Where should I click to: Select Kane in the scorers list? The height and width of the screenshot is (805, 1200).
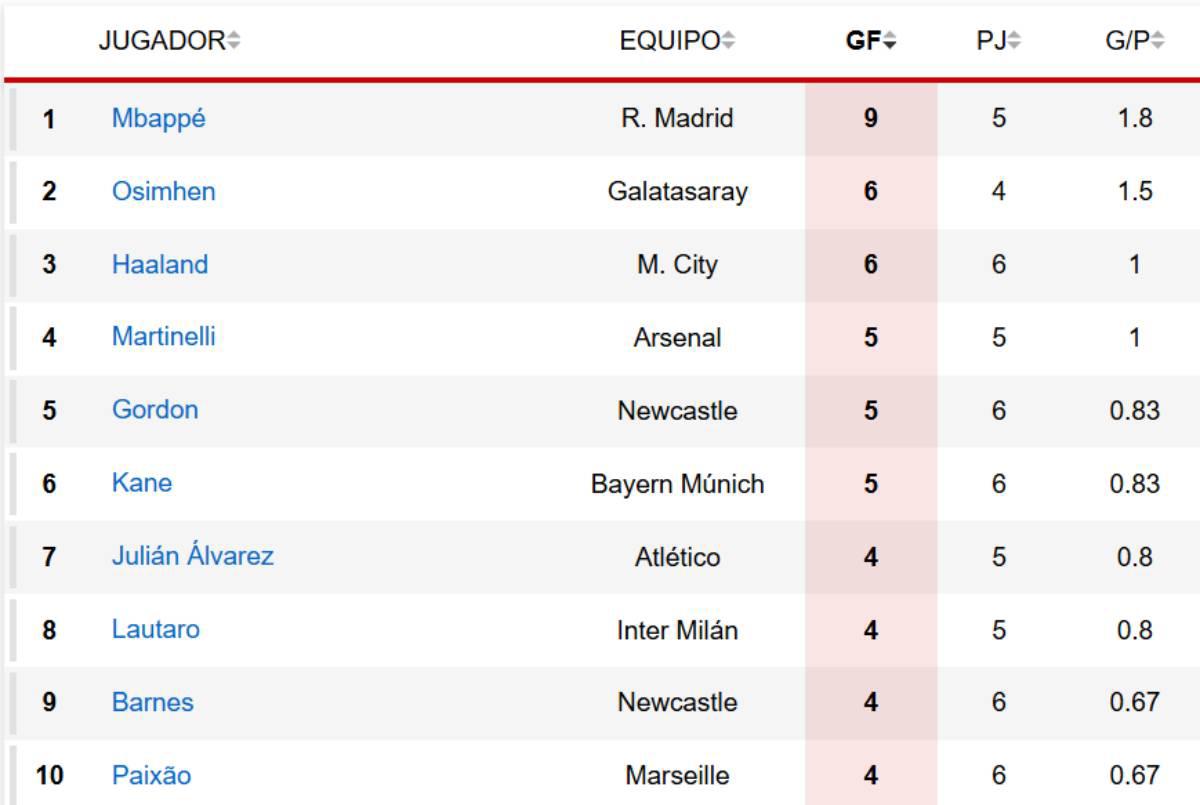coord(140,483)
